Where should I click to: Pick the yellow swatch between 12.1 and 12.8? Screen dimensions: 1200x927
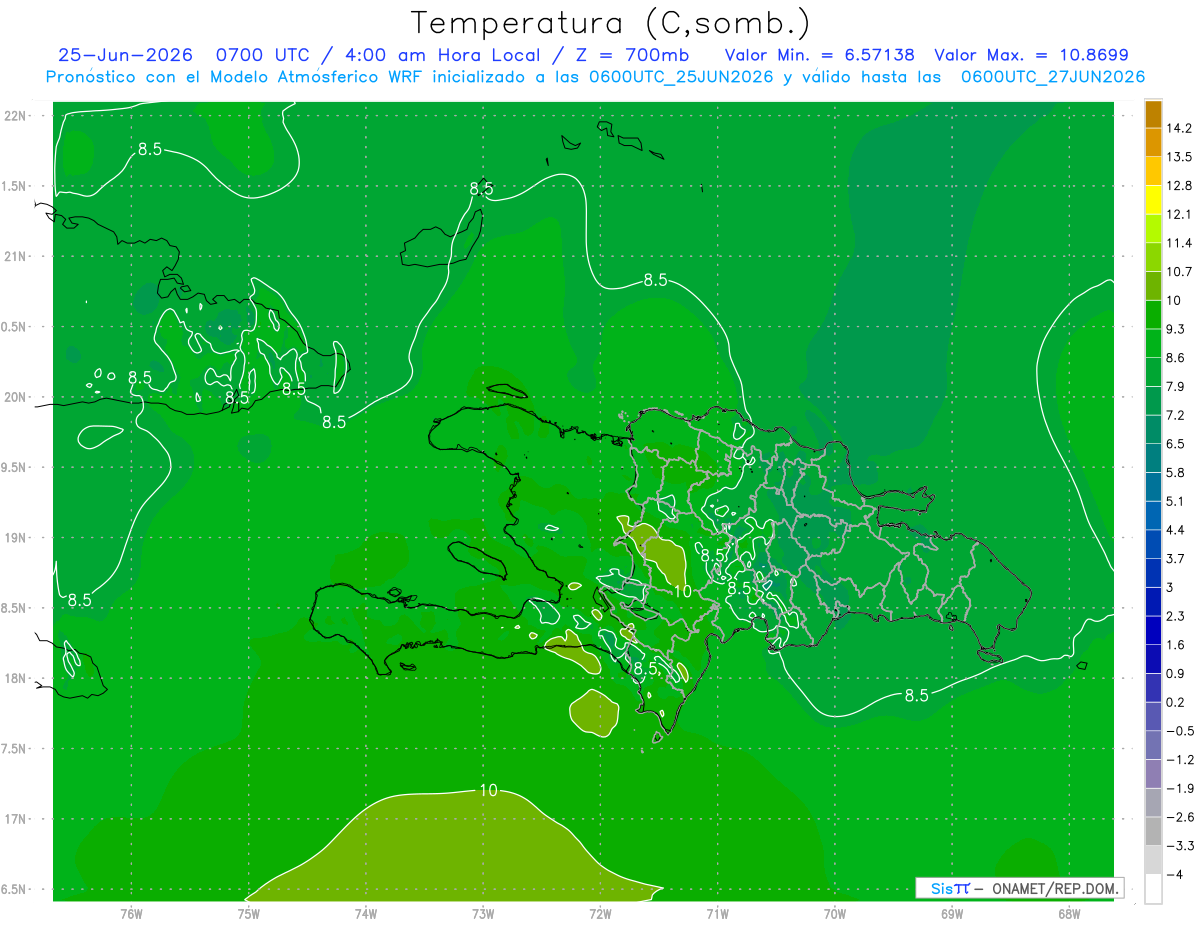tap(1153, 200)
